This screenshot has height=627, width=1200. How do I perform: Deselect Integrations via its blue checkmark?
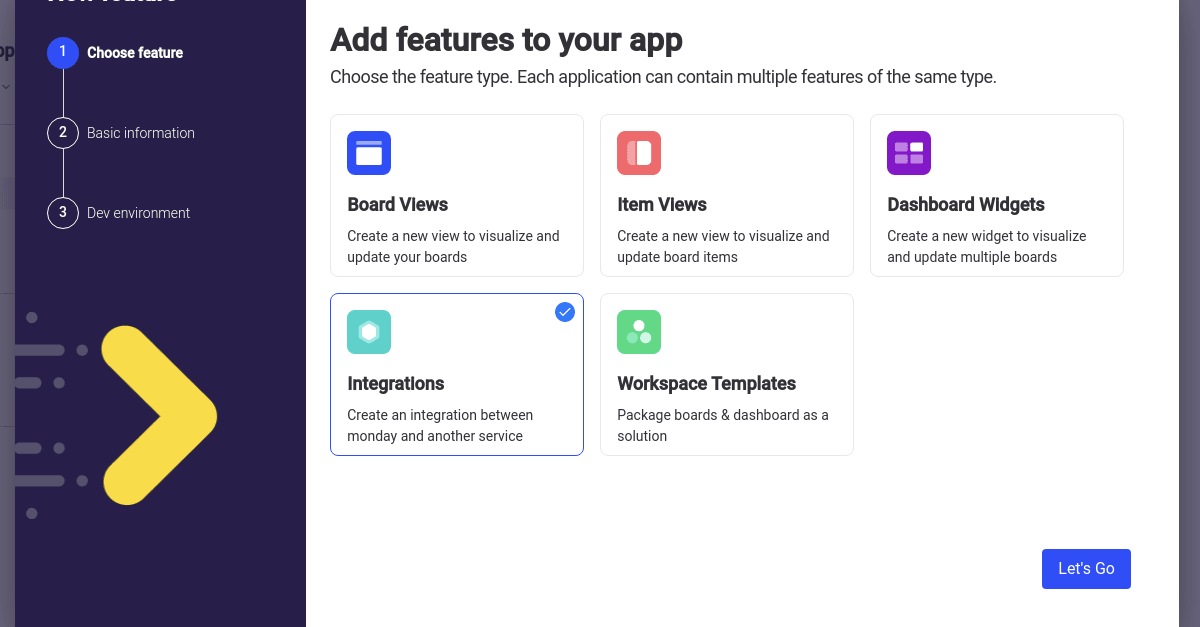pyautogui.click(x=565, y=312)
